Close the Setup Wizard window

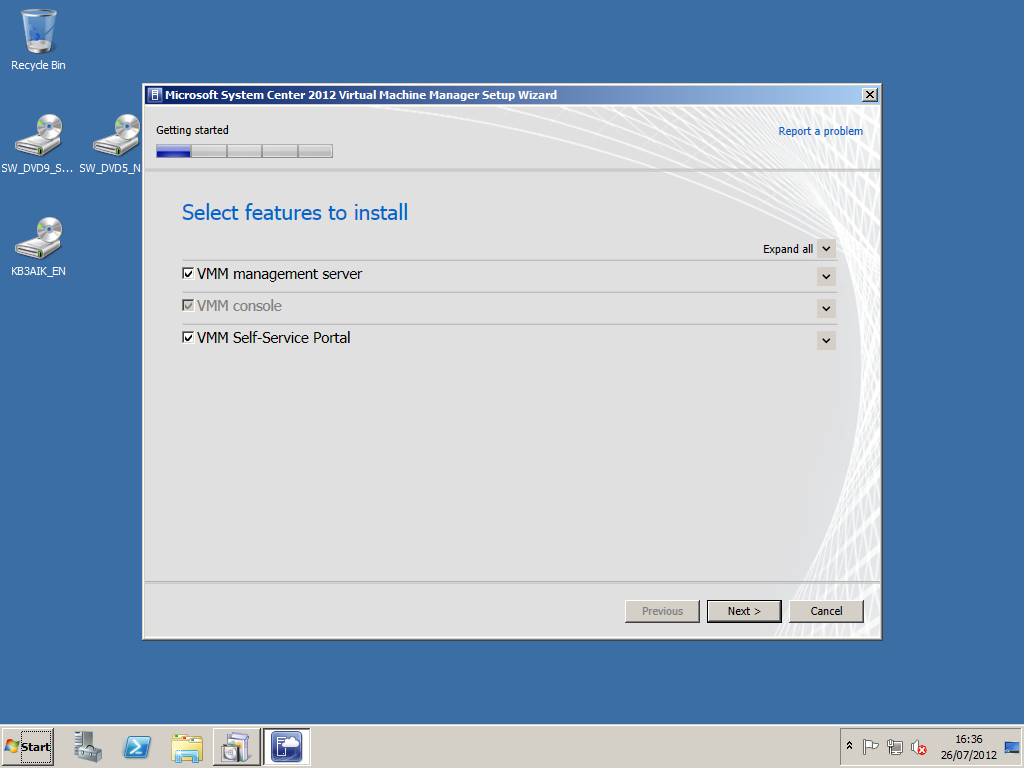(869, 95)
